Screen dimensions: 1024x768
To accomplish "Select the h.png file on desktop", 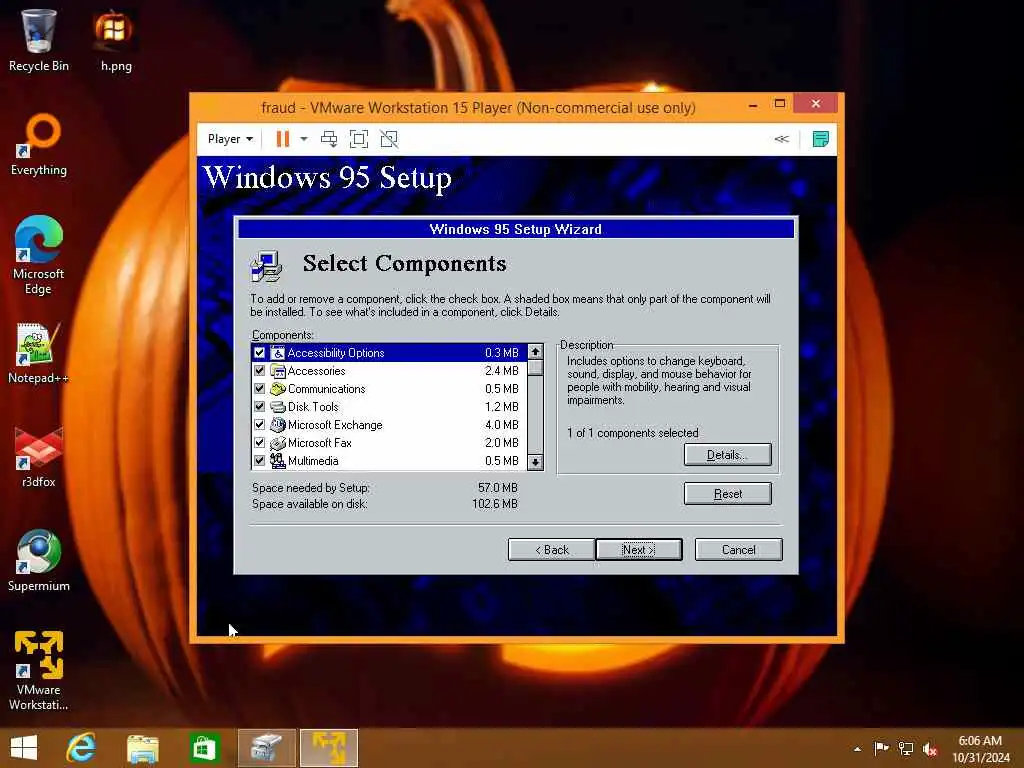I will pos(116,39).
